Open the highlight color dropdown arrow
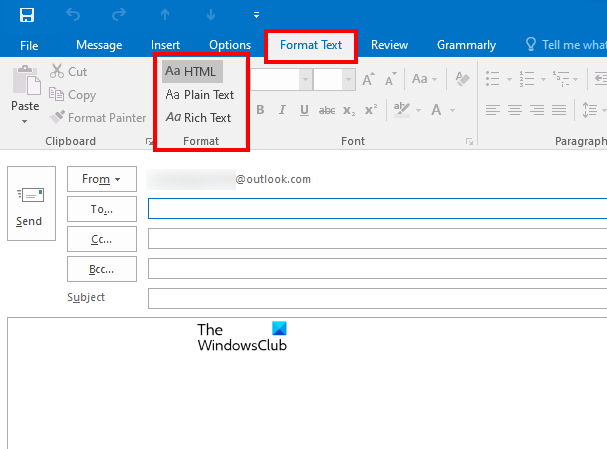The height and width of the screenshot is (449, 607). (x=418, y=111)
